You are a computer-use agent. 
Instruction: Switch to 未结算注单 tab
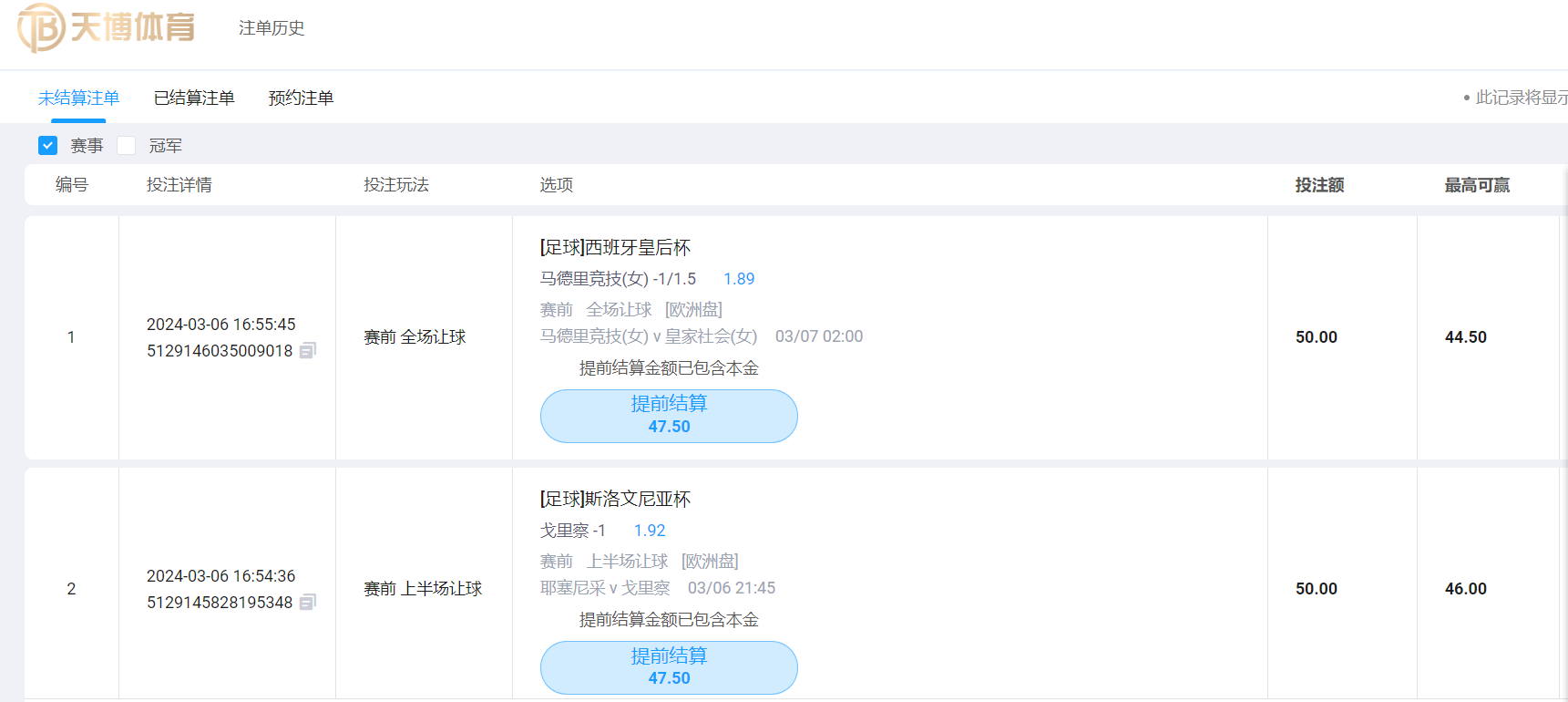(78, 98)
